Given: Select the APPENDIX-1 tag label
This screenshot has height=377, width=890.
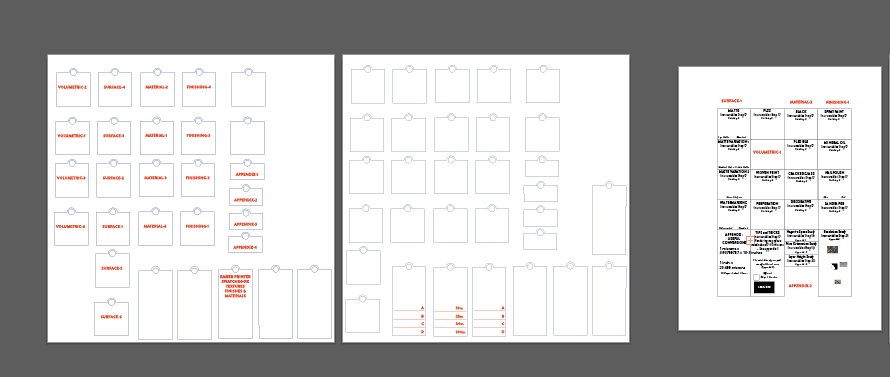Looking at the screenshot, I should pyautogui.click(x=246, y=175).
